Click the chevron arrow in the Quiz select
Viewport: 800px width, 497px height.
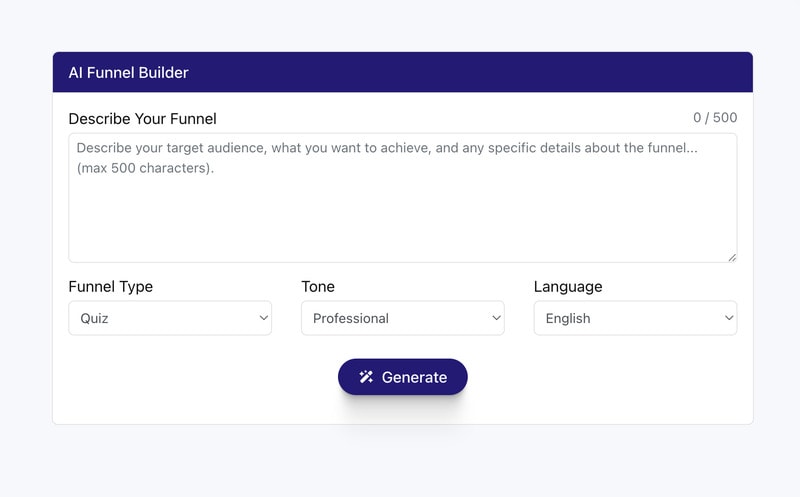[264, 318]
